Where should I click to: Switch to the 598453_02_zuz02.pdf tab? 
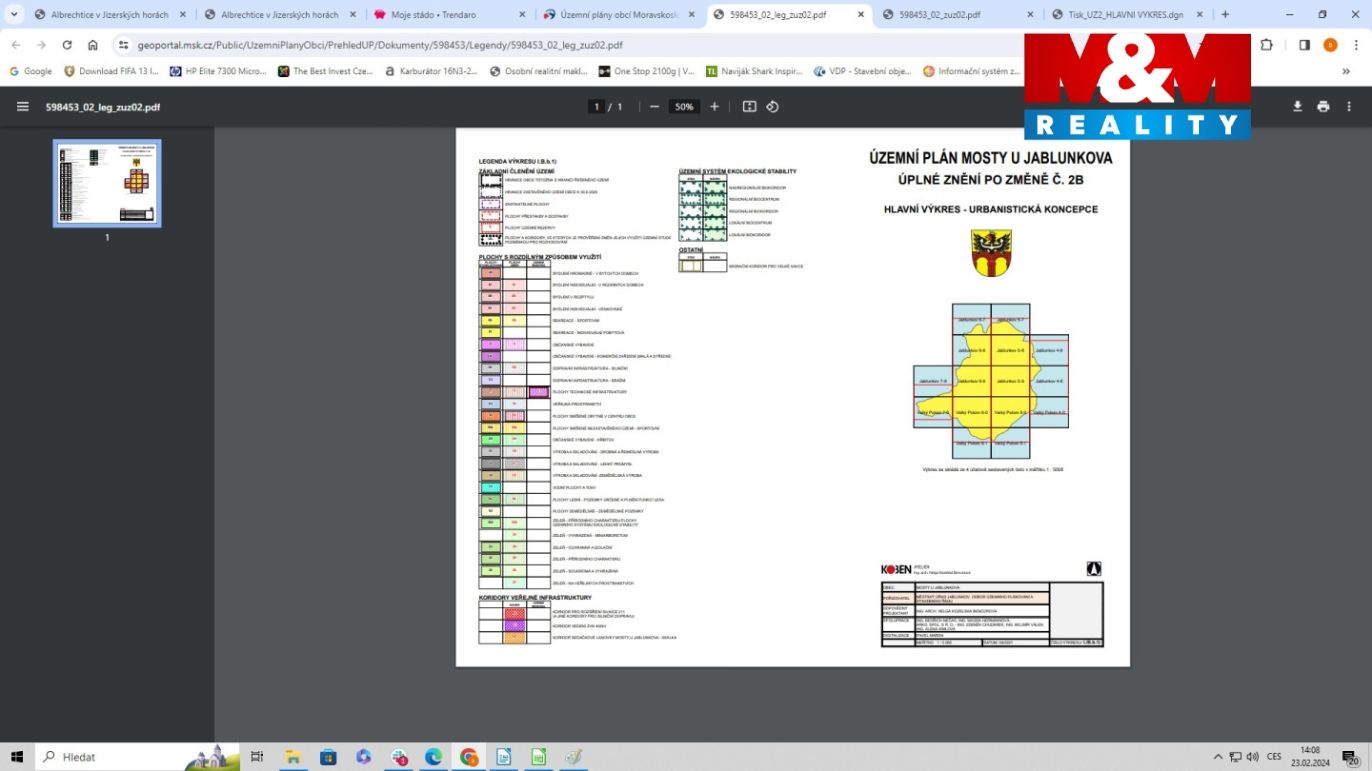957,15
